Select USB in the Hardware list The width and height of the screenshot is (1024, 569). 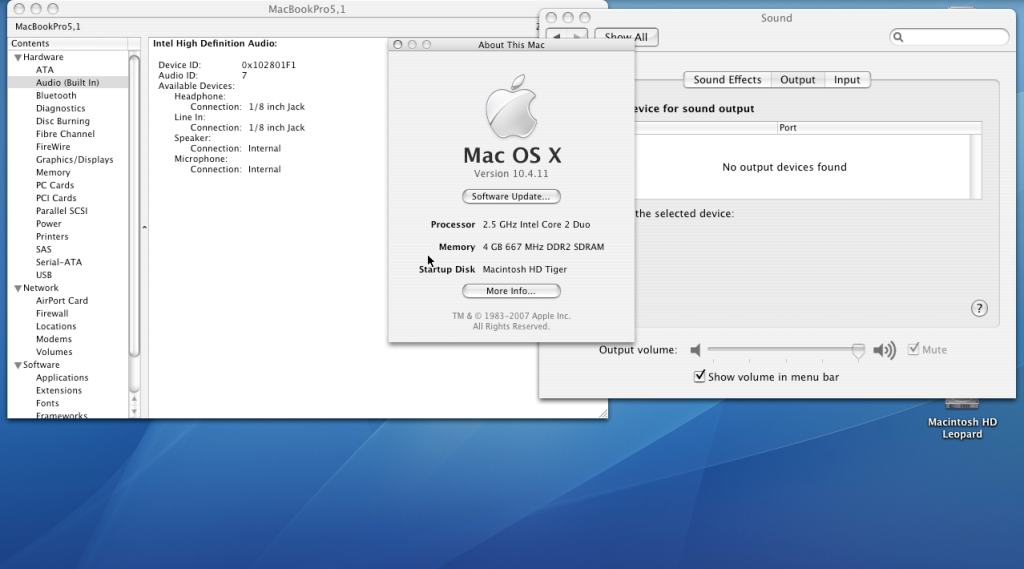44,275
